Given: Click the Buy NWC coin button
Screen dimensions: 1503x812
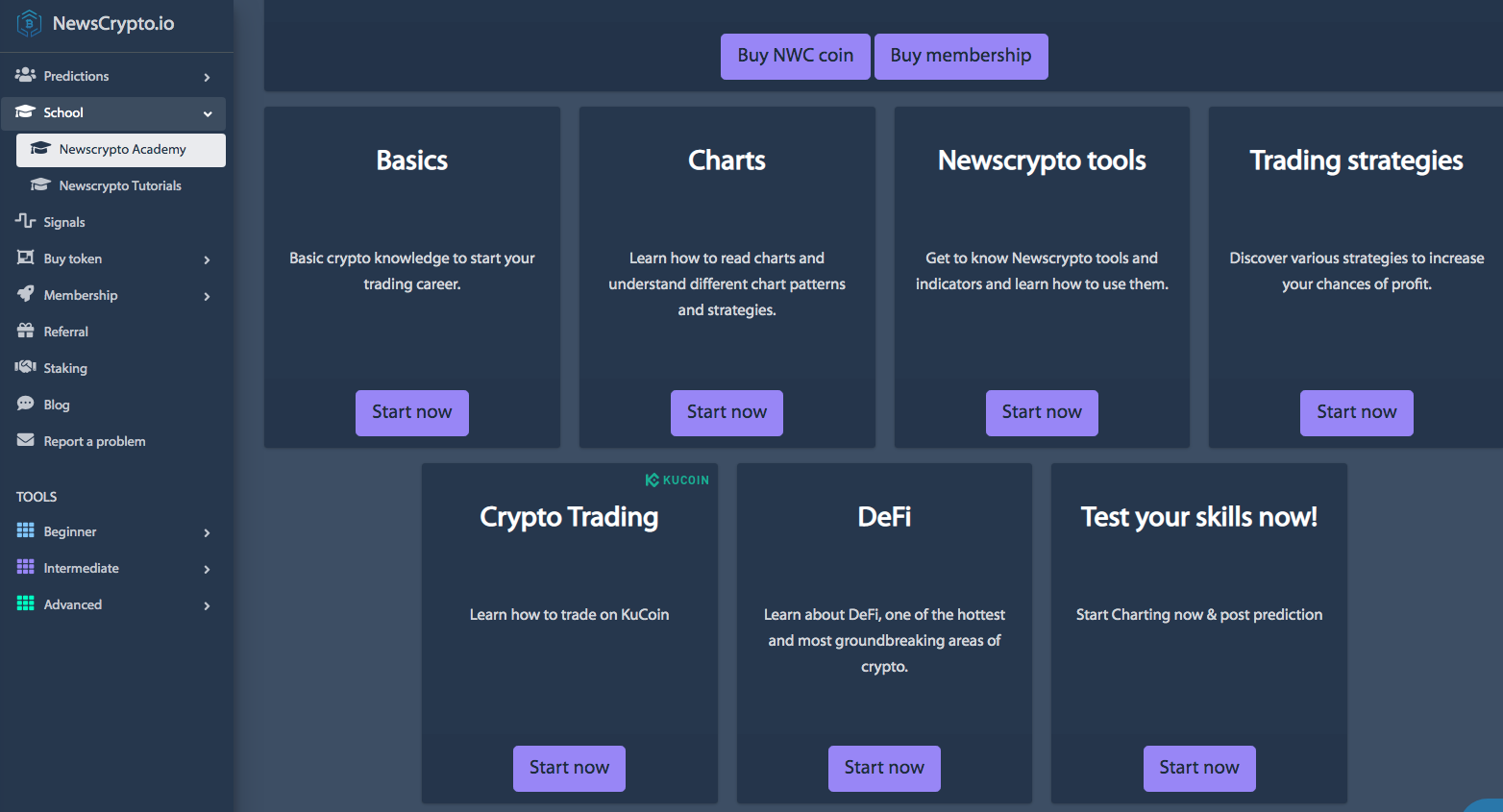Looking at the screenshot, I should [x=796, y=56].
